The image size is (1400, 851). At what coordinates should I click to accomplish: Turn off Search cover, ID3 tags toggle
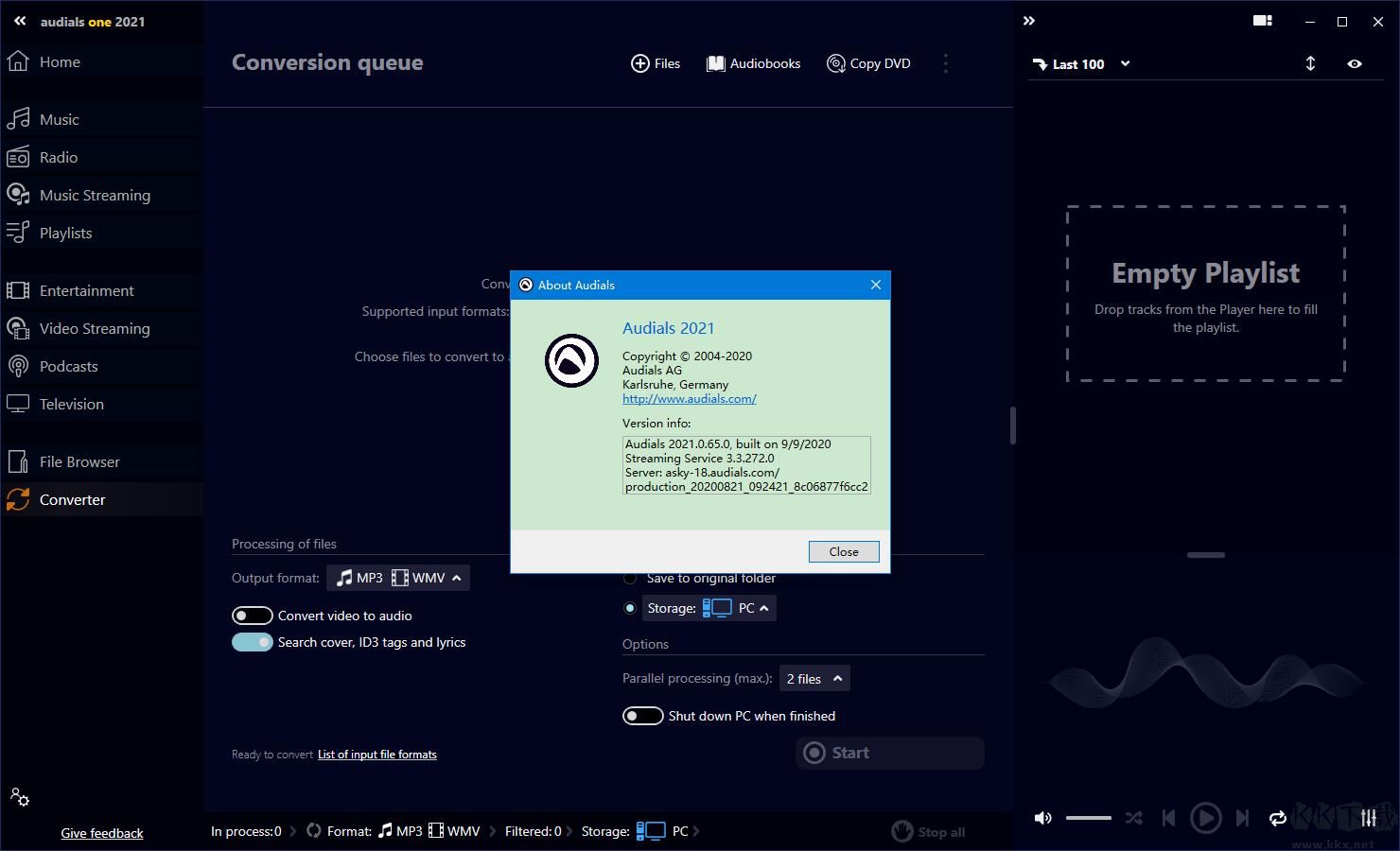click(253, 642)
